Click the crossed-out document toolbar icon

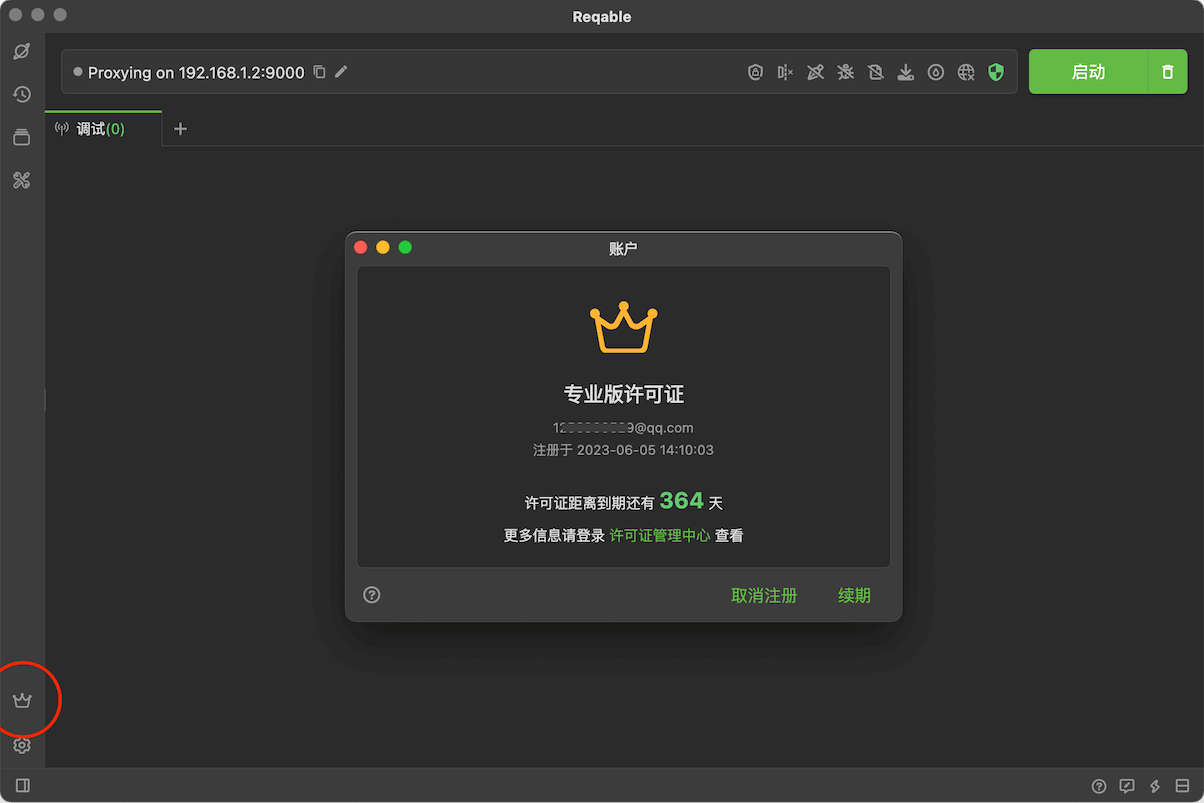coord(876,72)
